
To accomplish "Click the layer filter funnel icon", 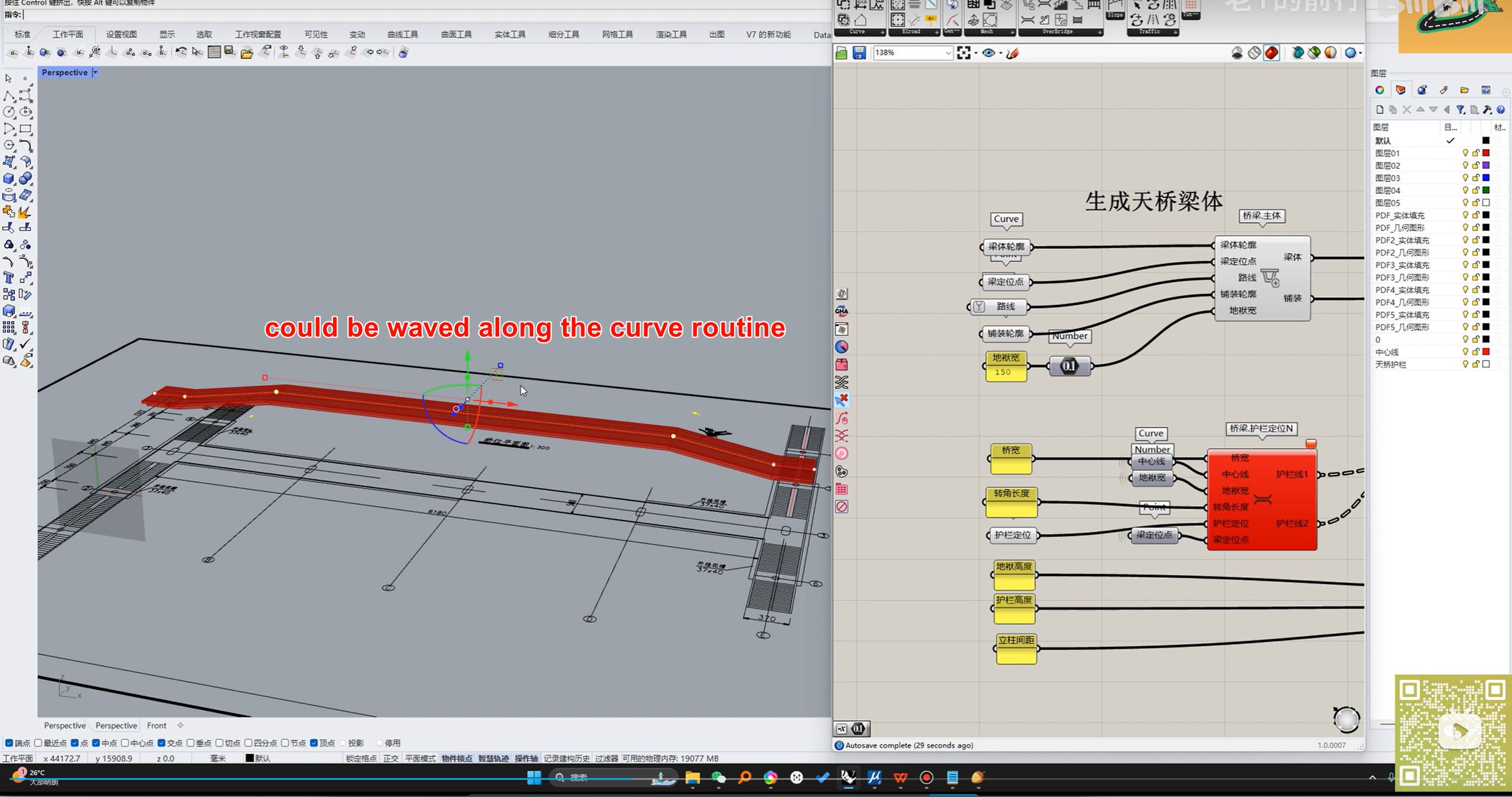I will (x=1460, y=110).
